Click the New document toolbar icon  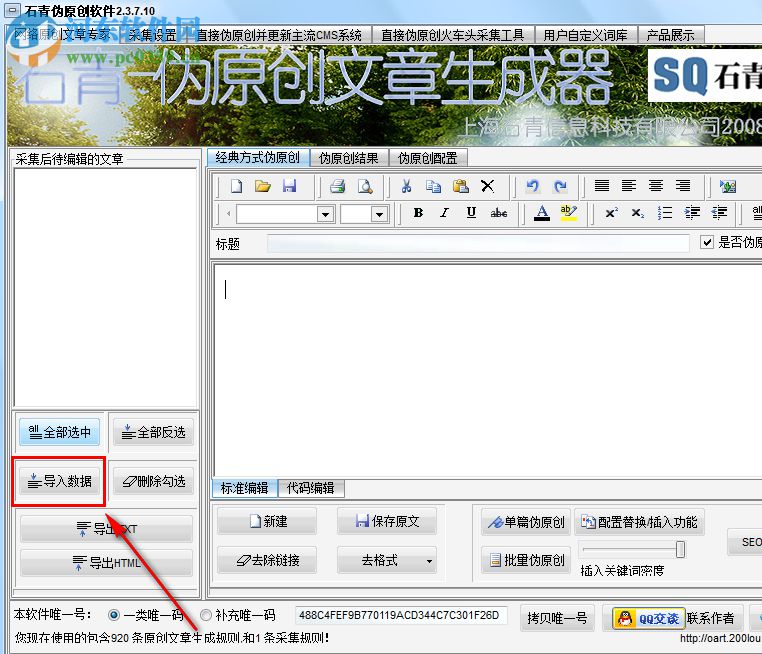pos(236,186)
